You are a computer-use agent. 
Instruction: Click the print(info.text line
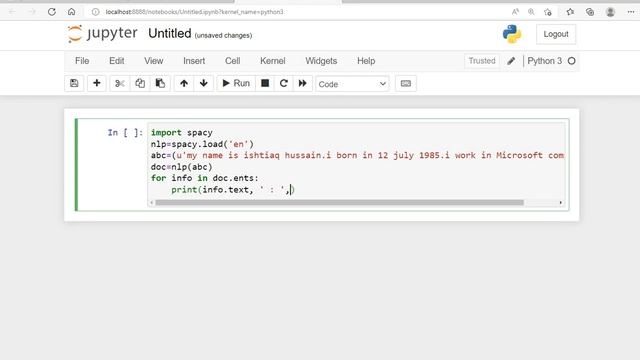233,190
